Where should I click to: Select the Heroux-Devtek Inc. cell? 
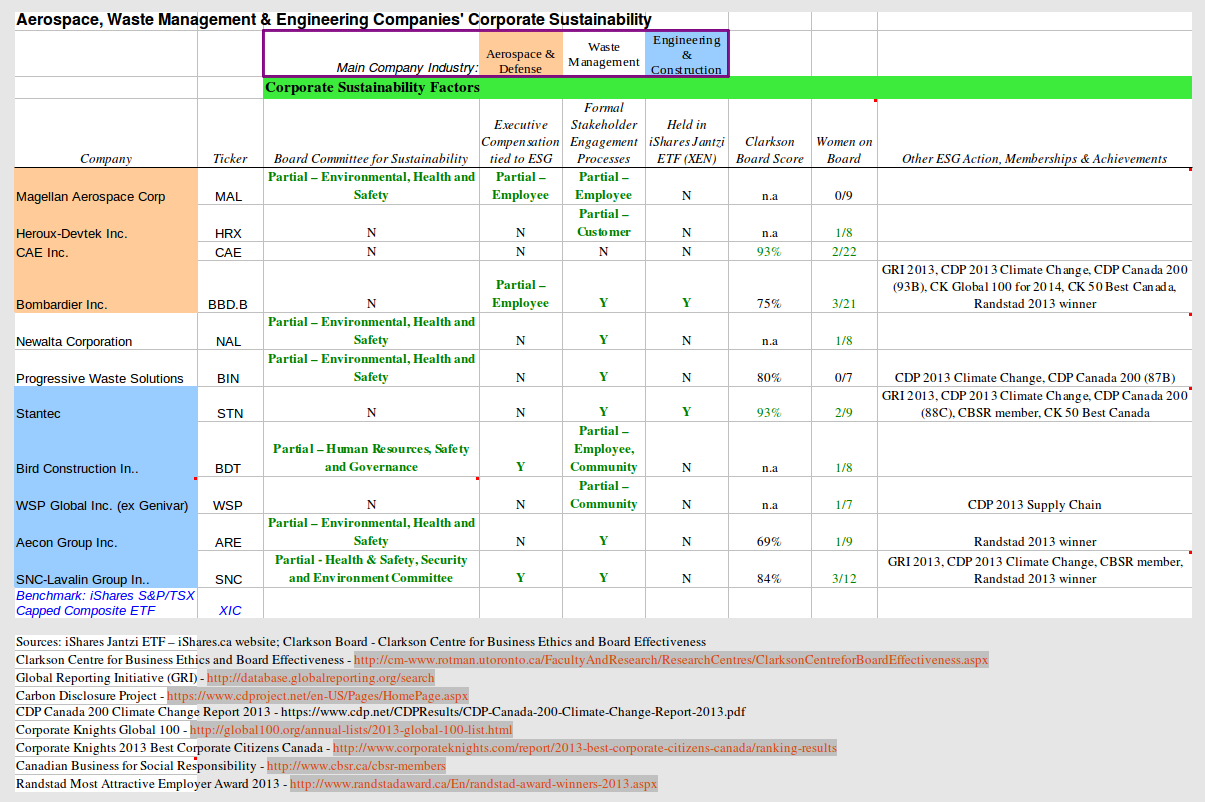tap(106, 223)
